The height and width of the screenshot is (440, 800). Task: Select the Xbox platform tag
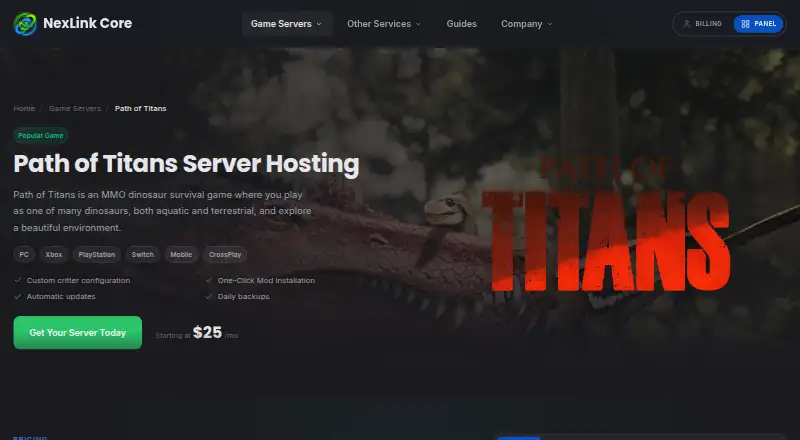pyautogui.click(x=54, y=255)
